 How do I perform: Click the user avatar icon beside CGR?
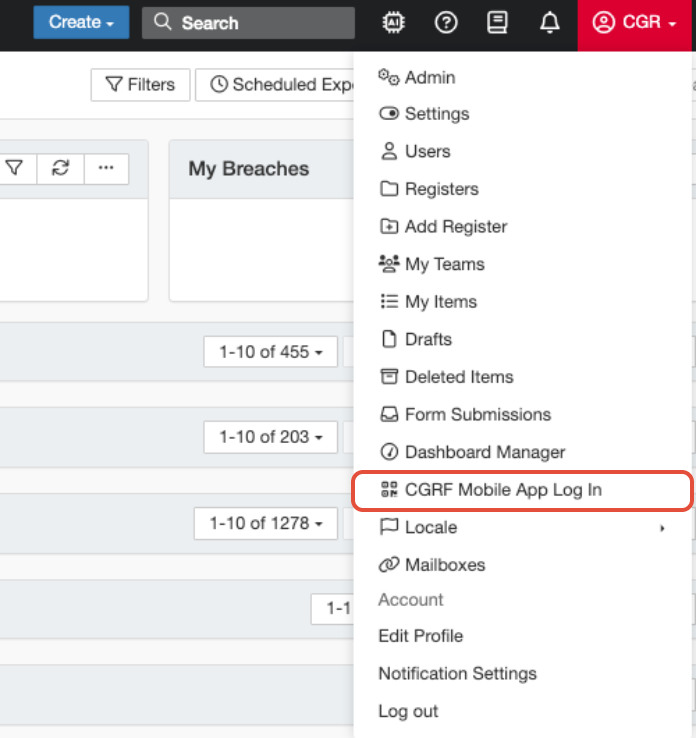tap(603, 22)
